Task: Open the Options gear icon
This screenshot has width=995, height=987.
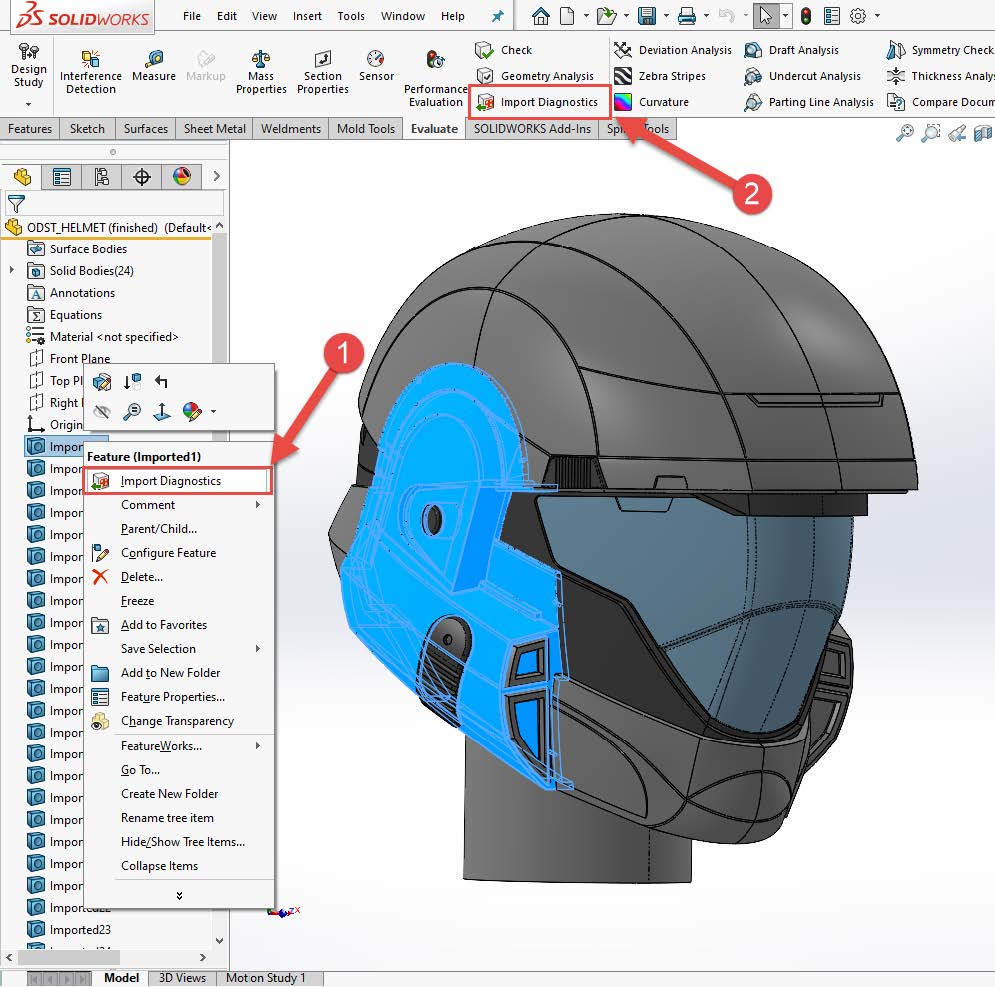Action: click(858, 16)
